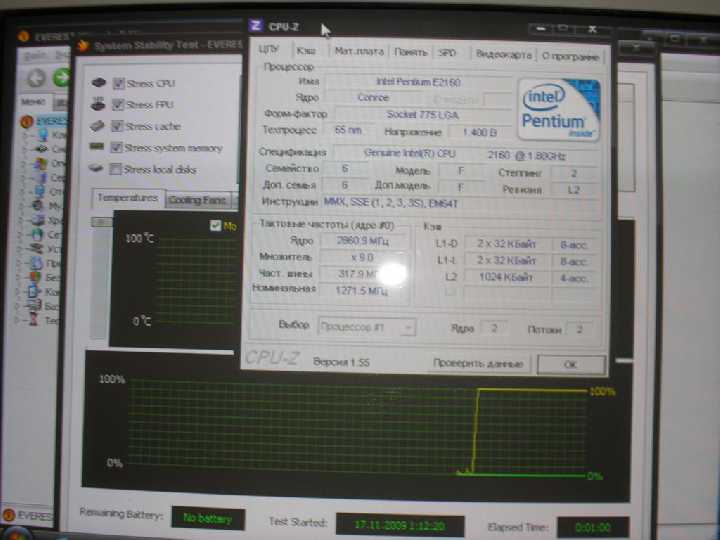Select the hourglass benchmark icon in EVEREST tree
Viewport: 720px width, 540px height.
tap(34, 319)
